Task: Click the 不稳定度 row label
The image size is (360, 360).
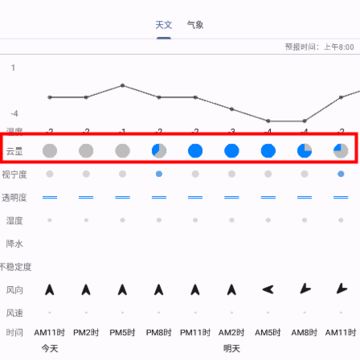Action: click(16, 267)
